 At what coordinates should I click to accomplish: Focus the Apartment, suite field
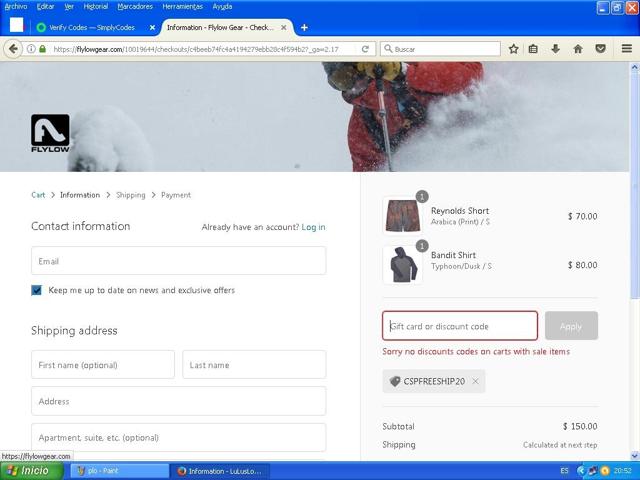178,438
